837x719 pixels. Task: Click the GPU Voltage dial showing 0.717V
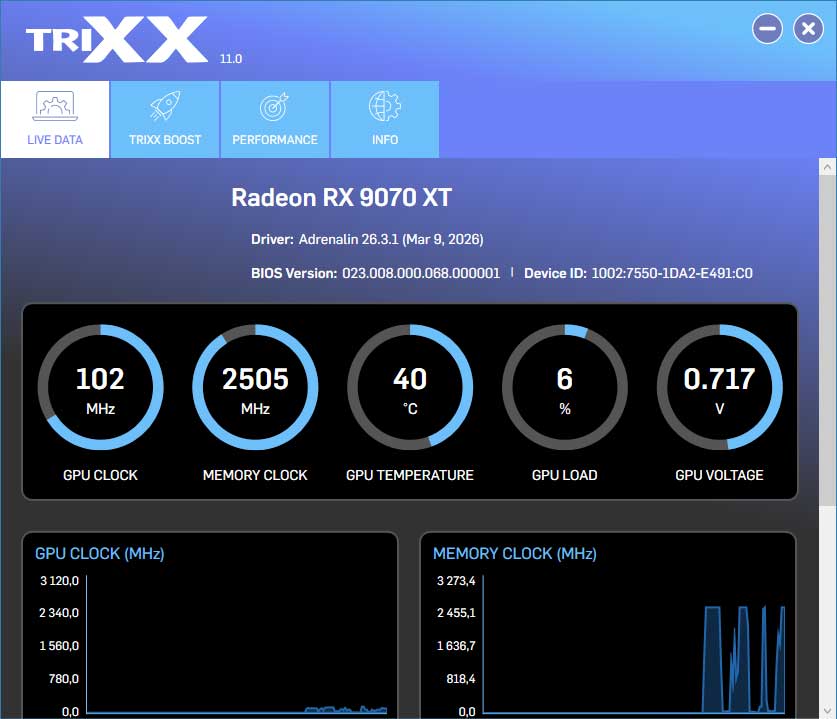click(719, 388)
